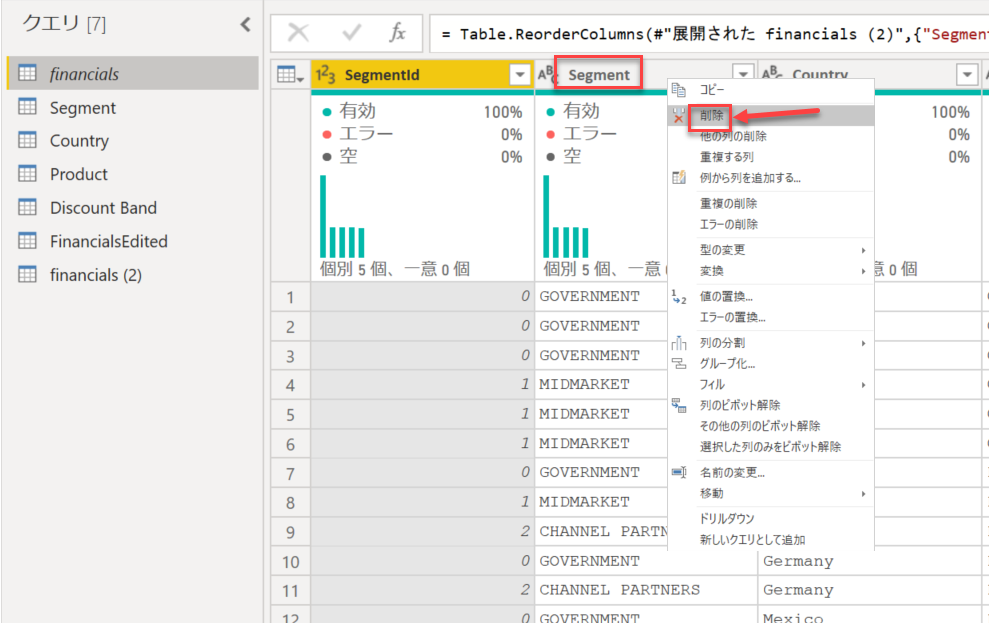
Task: Open the Country column filter dropdown
Action: [967, 75]
